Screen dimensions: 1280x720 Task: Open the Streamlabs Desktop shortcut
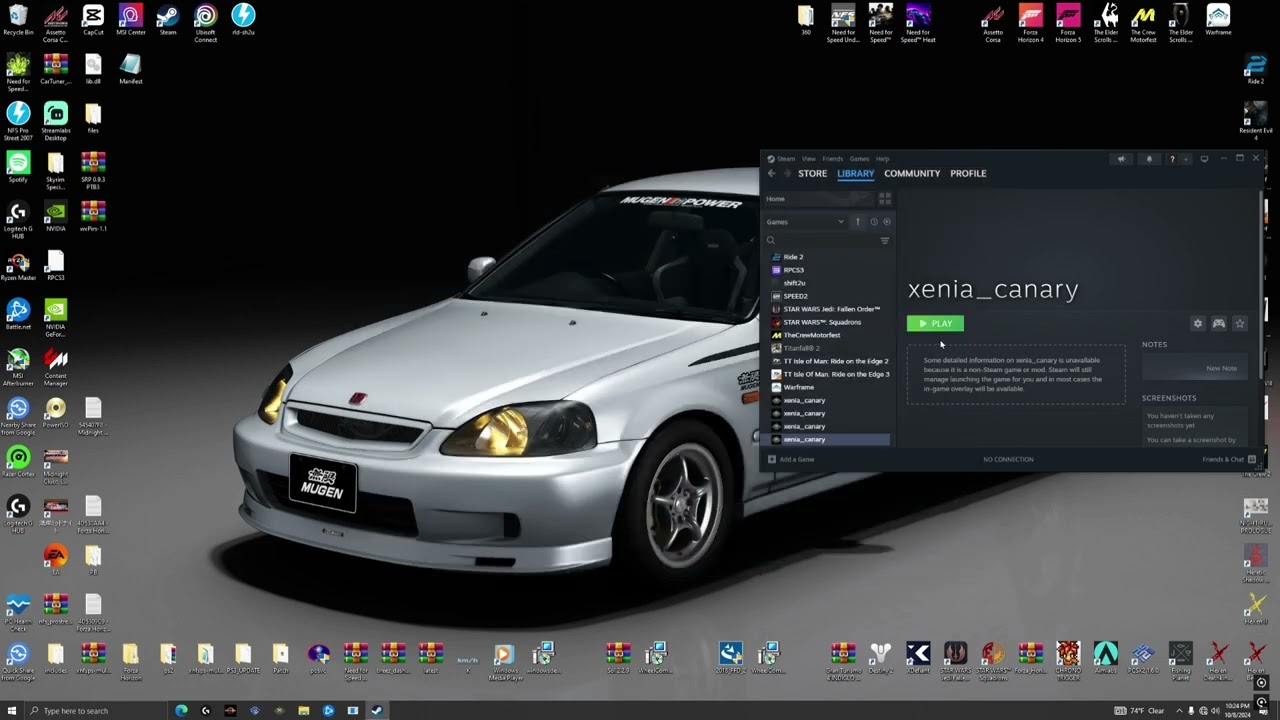coord(55,121)
